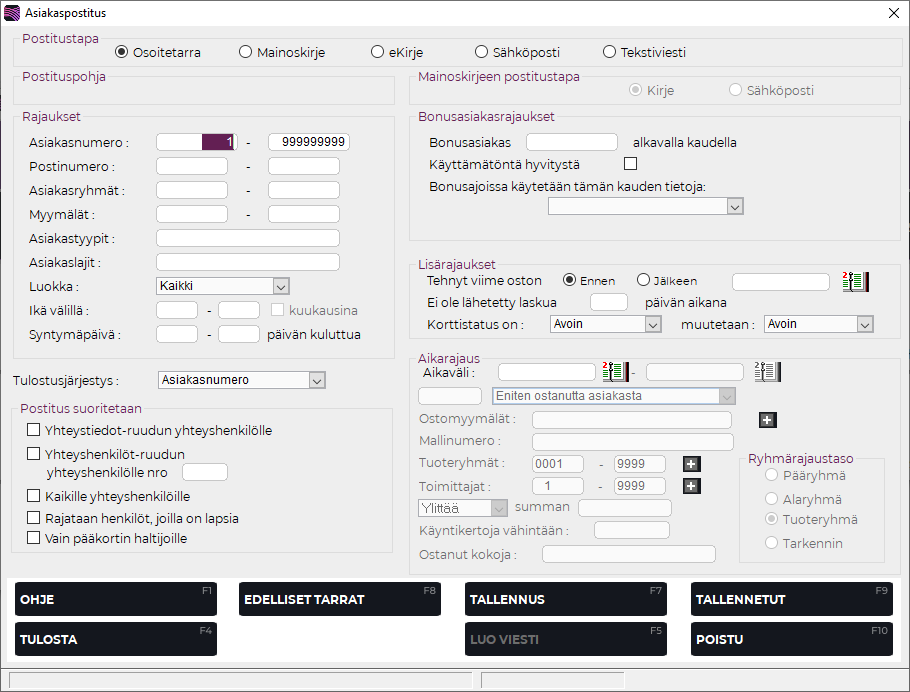Select Sähköposti as Postitustapa

pos(481,52)
